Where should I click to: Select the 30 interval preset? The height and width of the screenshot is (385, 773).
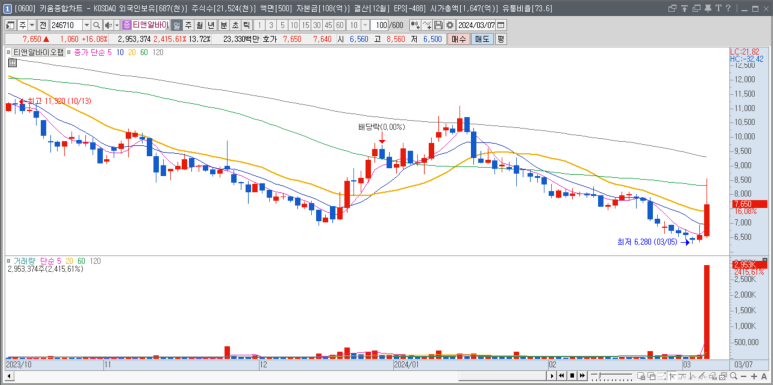pyautogui.click(x=317, y=25)
